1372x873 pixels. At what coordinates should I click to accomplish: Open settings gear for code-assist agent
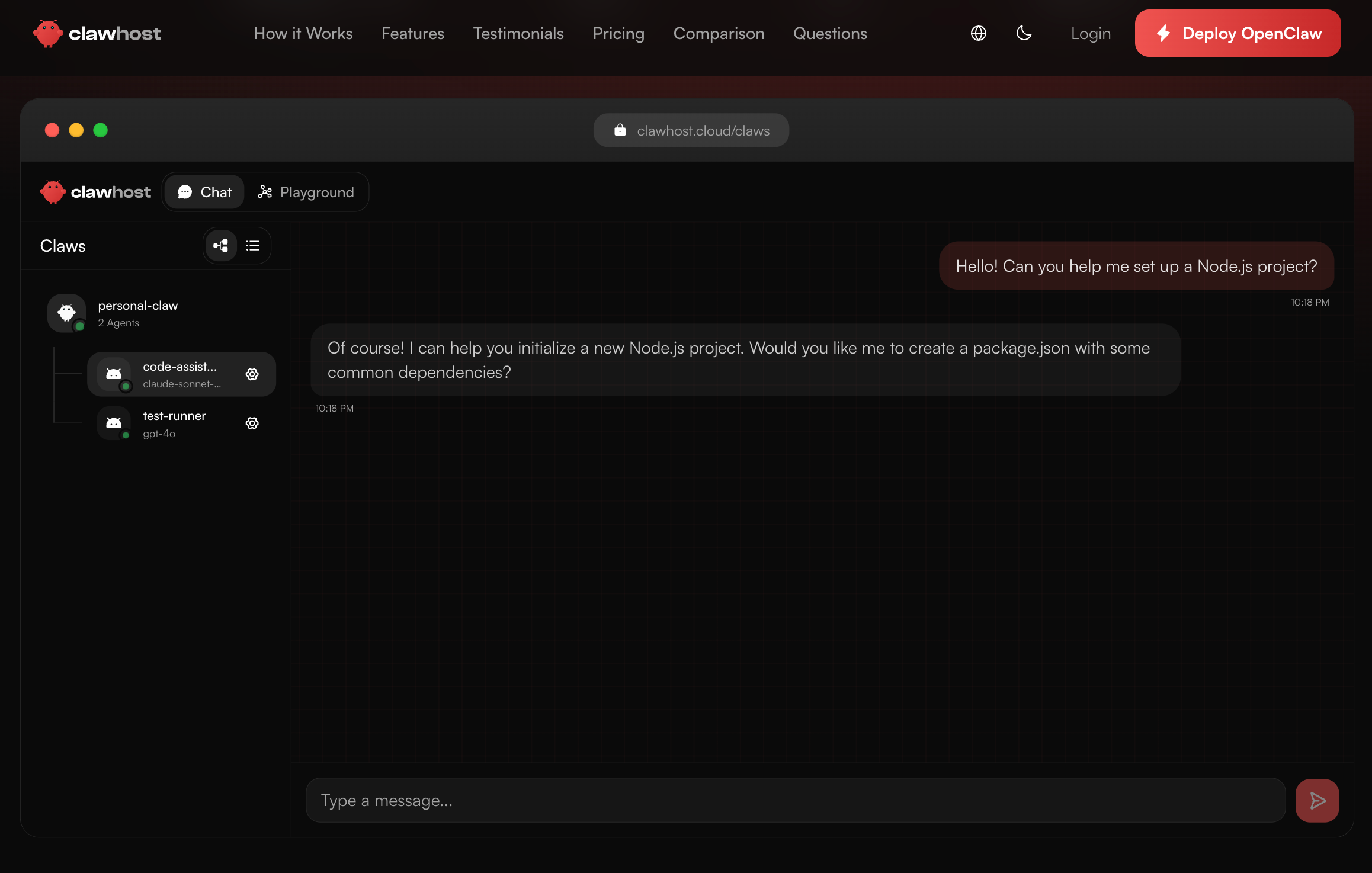click(x=252, y=374)
